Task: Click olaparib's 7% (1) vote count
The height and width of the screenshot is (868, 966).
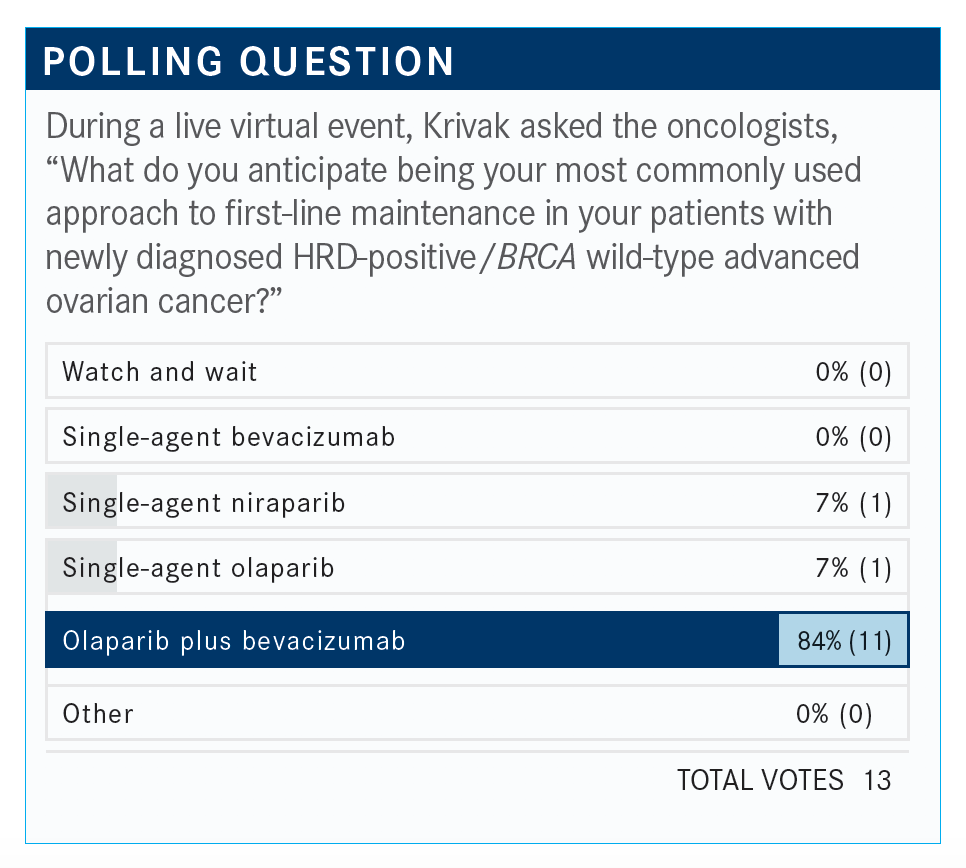Action: [853, 568]
